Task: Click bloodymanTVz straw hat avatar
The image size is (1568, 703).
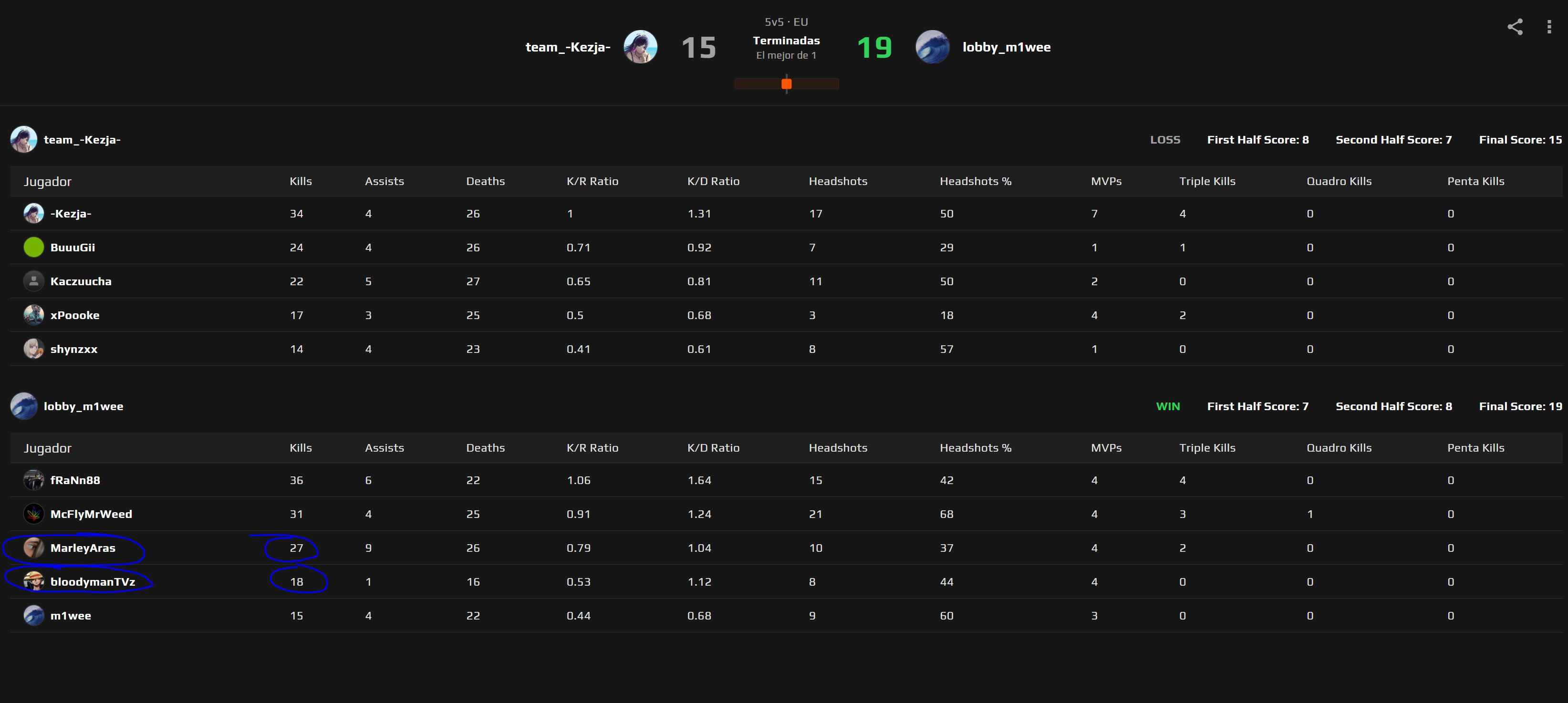Action: (x=33, y=581)
